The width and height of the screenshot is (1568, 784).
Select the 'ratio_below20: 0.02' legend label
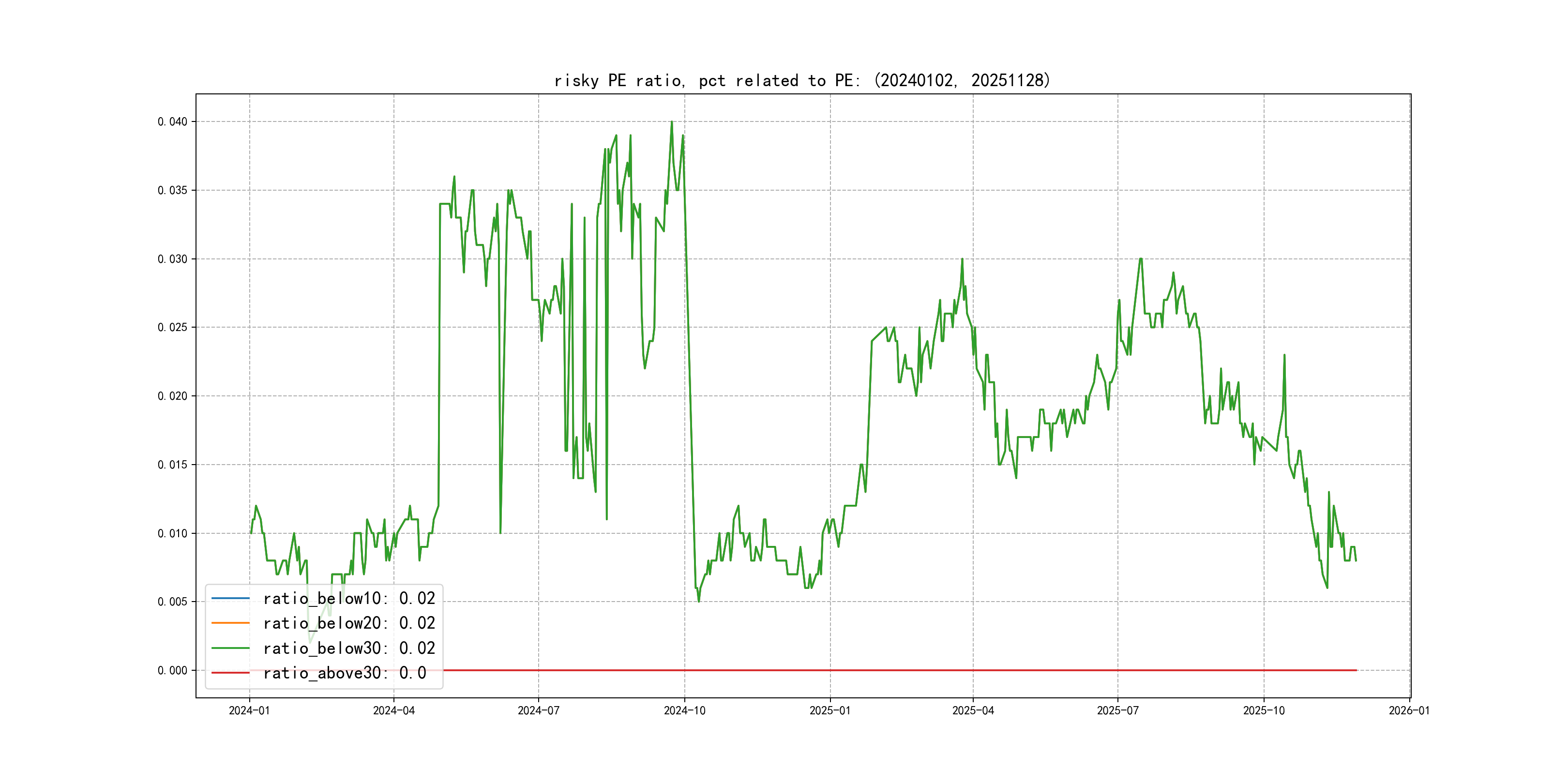[x=349, y=623]
